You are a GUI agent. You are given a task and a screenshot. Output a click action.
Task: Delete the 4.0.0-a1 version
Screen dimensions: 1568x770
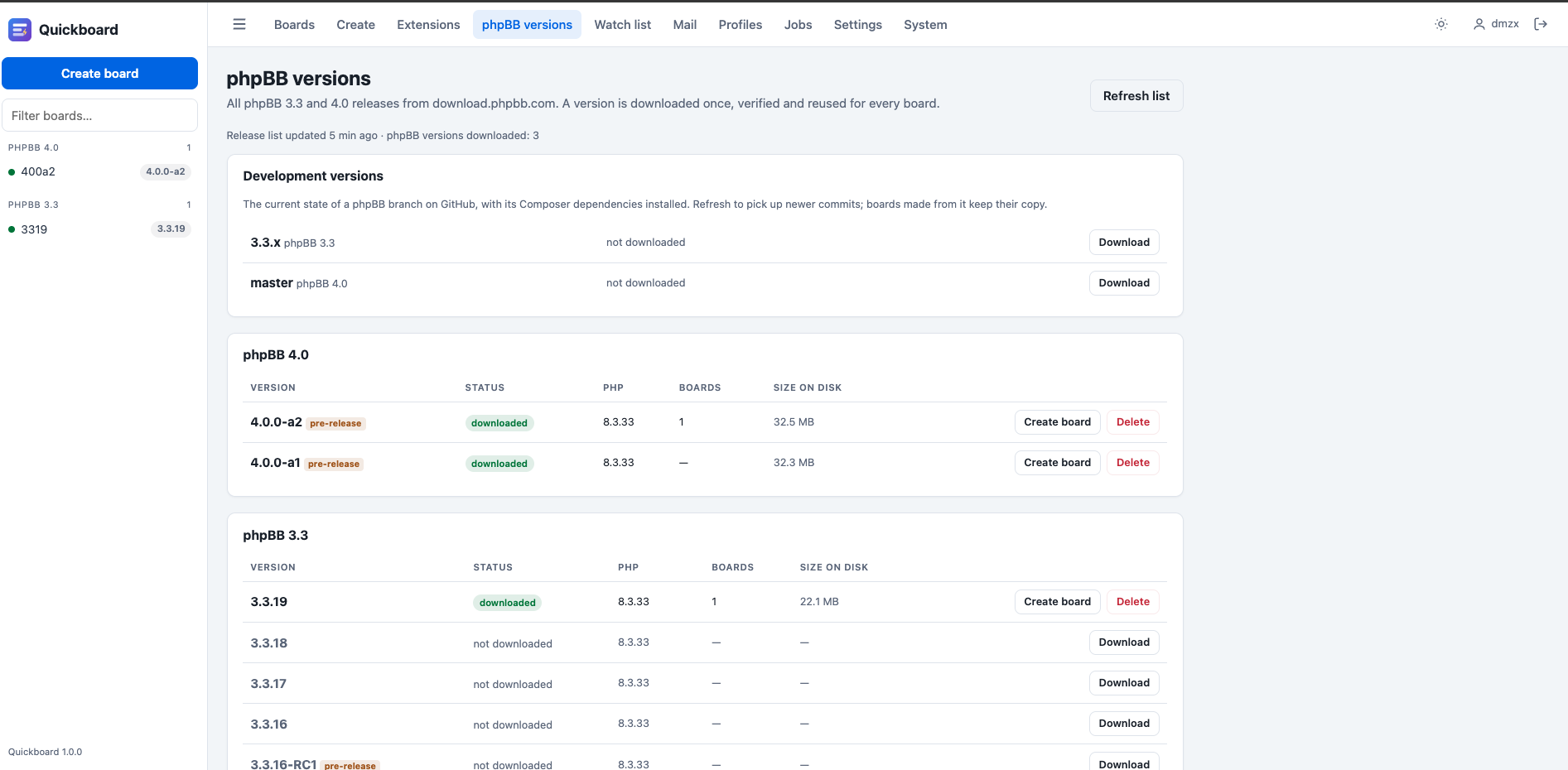tap(1133, 463)
